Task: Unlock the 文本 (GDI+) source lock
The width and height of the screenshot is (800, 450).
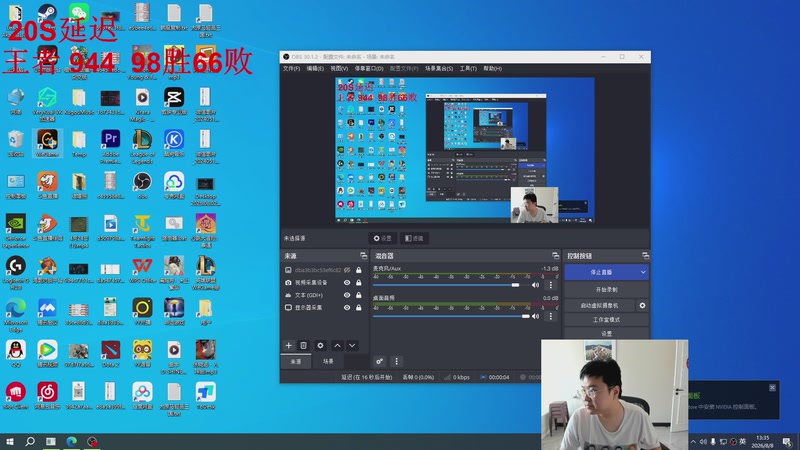Action: tap(359, 295)
